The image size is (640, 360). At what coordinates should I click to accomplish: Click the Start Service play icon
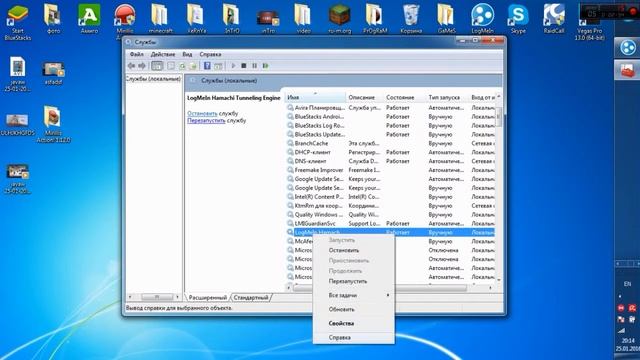point(233,66)
